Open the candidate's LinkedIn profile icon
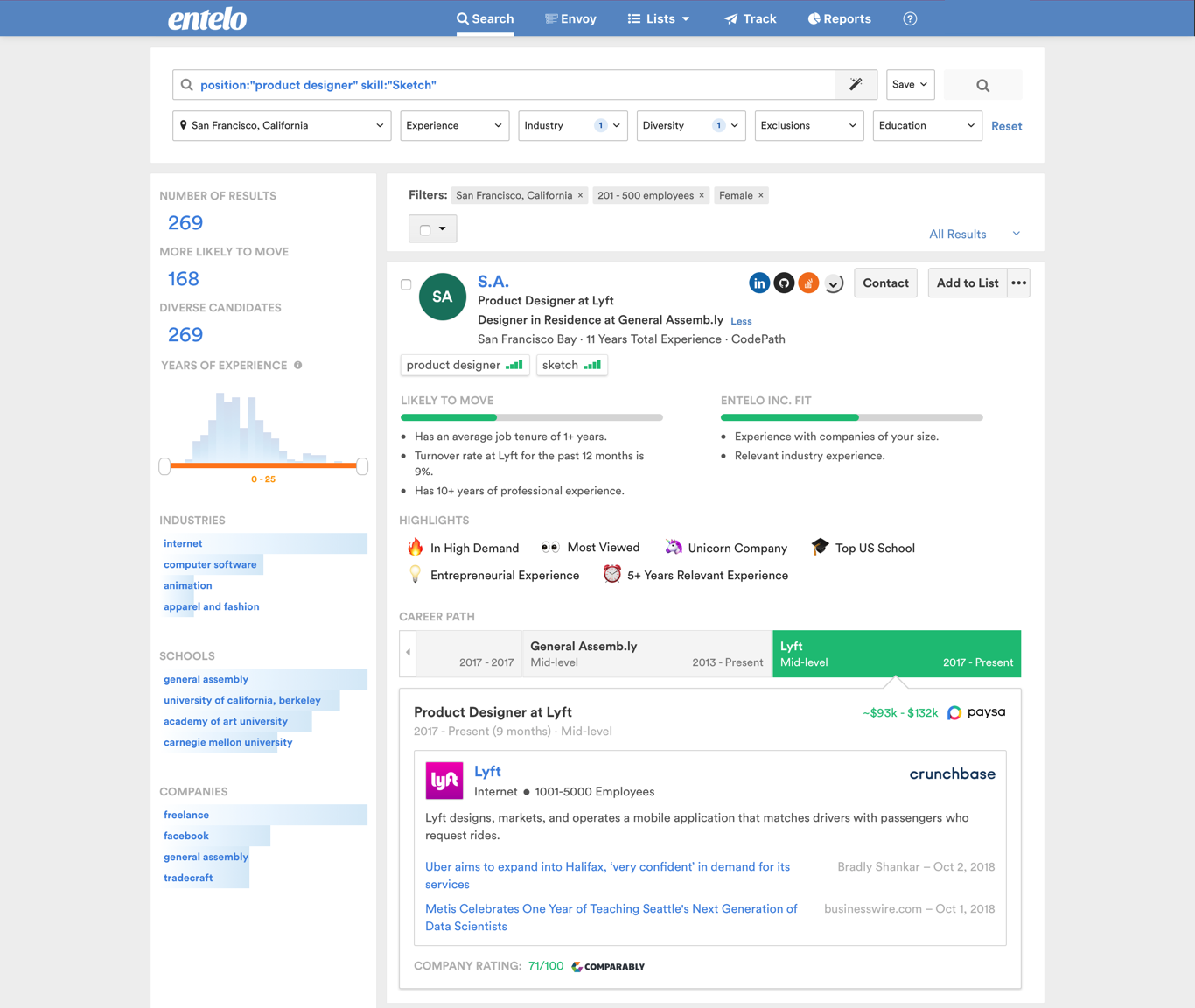This screenshot has height=1008, width=1195. click(759, 283)
